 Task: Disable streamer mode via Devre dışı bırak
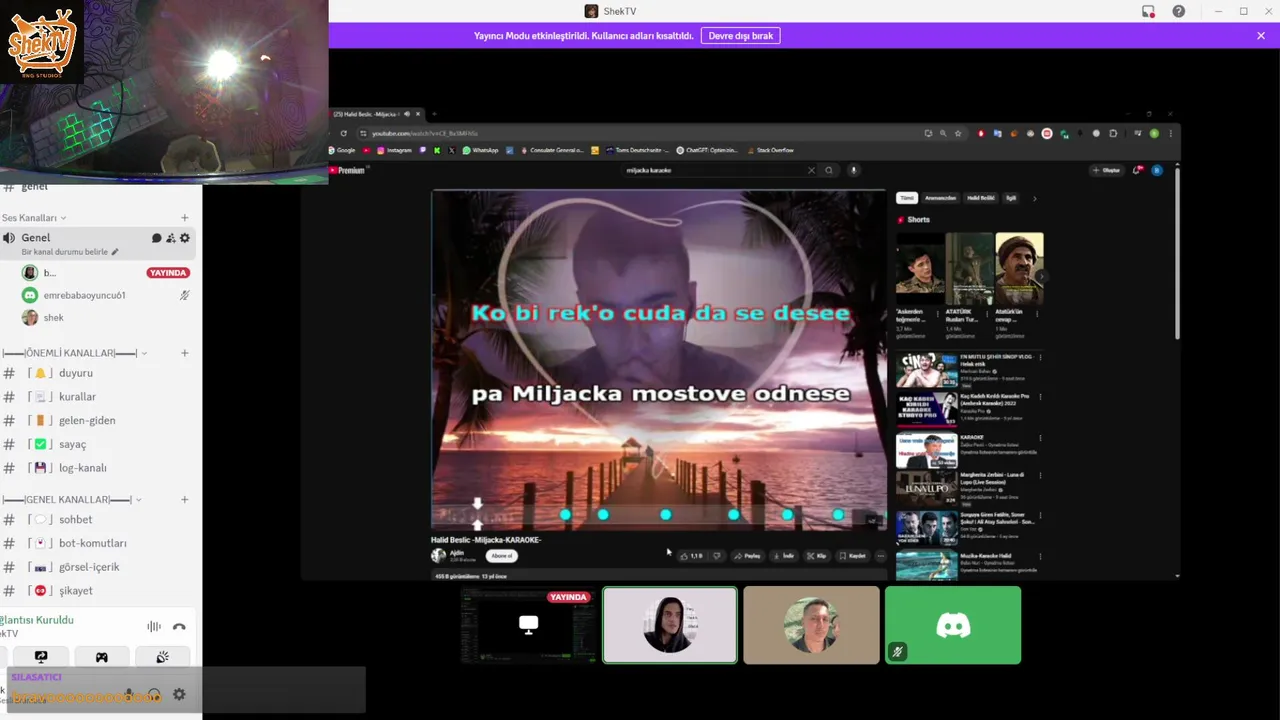tap(741, 36)
